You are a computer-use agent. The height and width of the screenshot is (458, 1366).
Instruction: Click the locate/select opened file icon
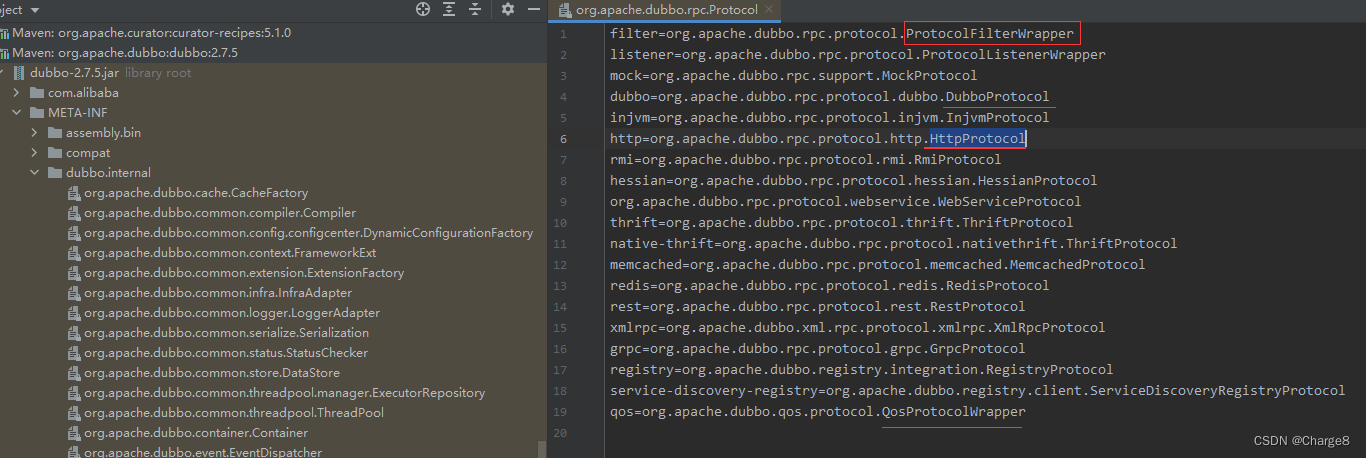tap(423, 9)
